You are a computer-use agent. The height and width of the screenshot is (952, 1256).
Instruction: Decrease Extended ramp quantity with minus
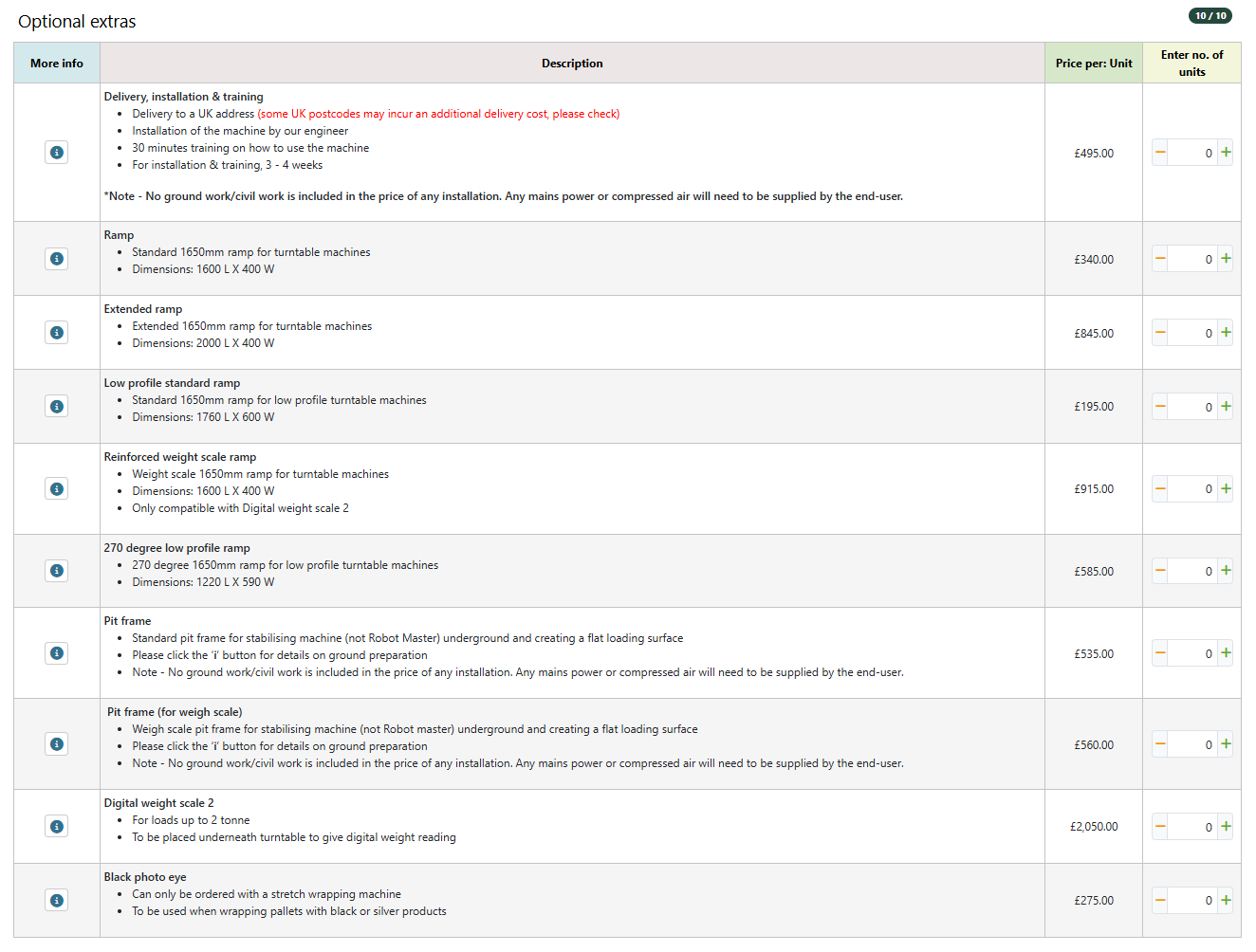(1160, 333)
